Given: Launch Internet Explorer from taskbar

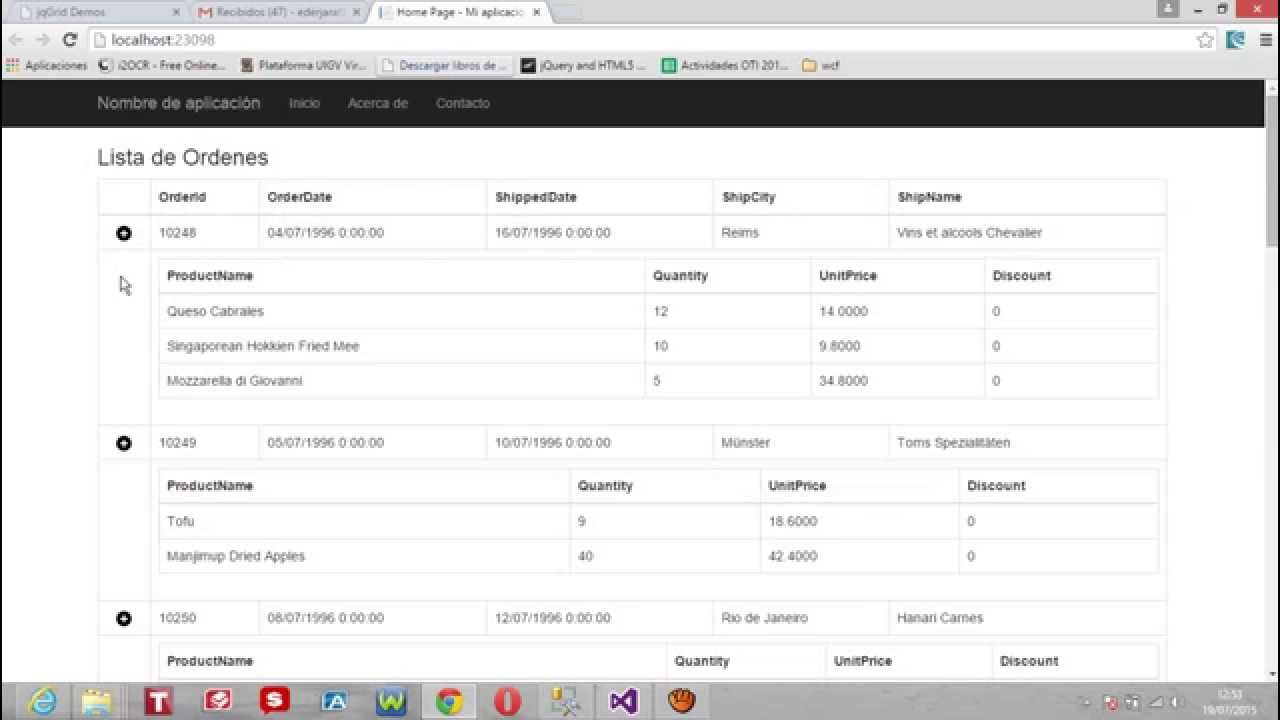Looking at the screenshot, I should point(43,701).
